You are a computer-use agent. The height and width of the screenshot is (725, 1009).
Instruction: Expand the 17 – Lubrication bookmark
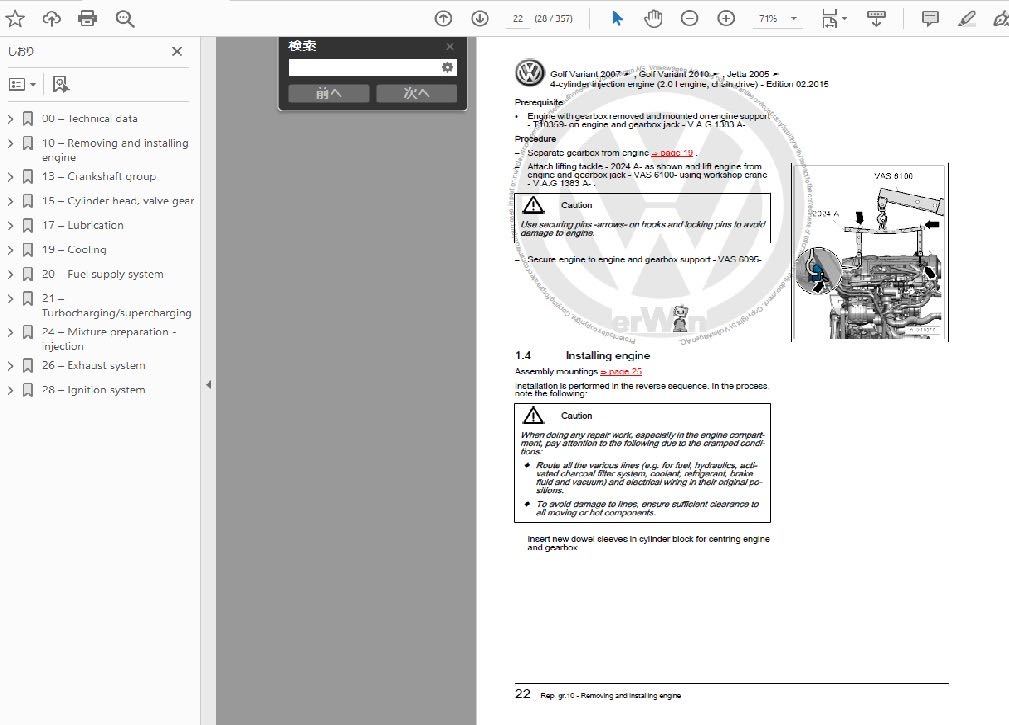coord(10,225)
